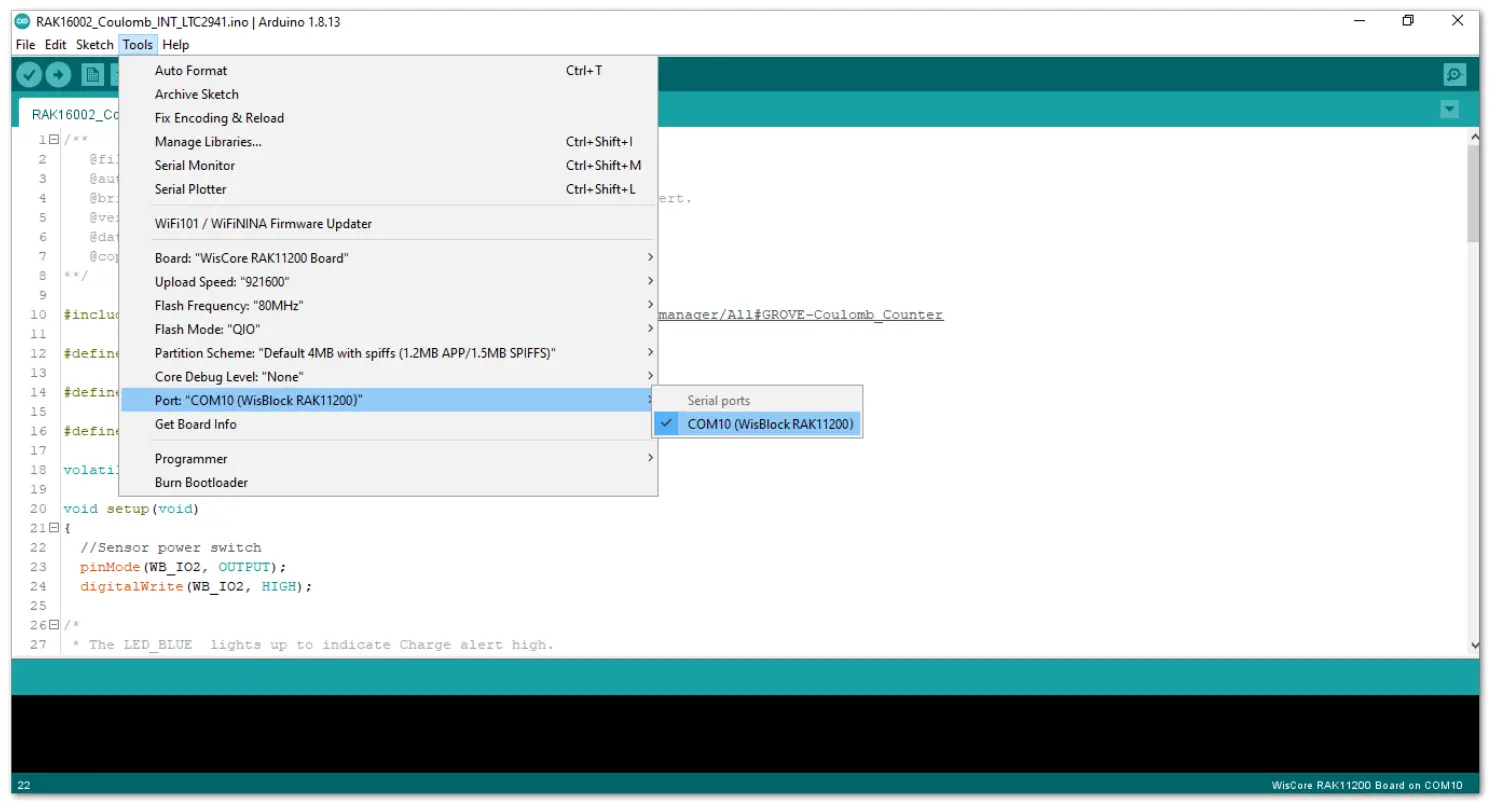Image resolution: width=1496 pixels, height=805 pixels.
Task: Toggle the checked COM10 (WisBlock RAK11200) port
Action: click(x=757, y=424)
